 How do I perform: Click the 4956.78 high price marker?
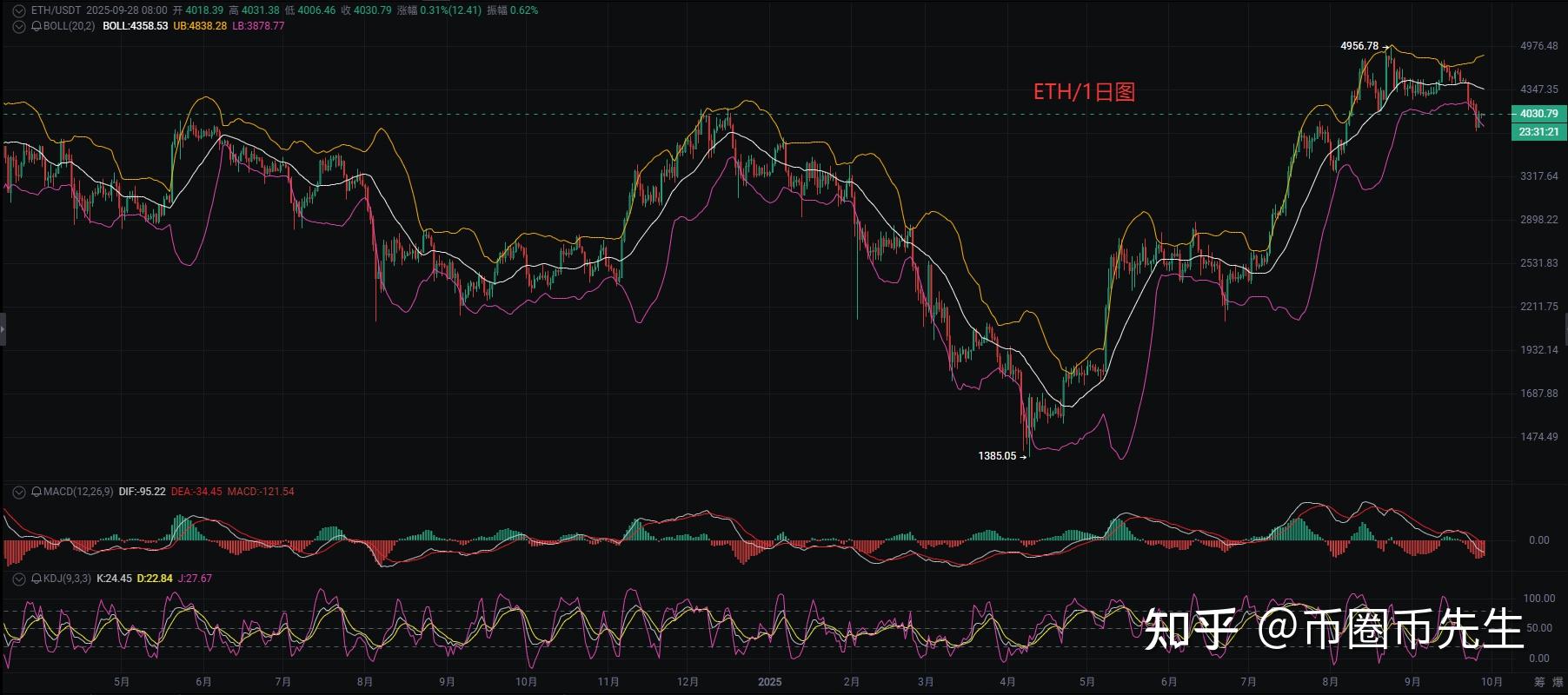(1359, 46)
